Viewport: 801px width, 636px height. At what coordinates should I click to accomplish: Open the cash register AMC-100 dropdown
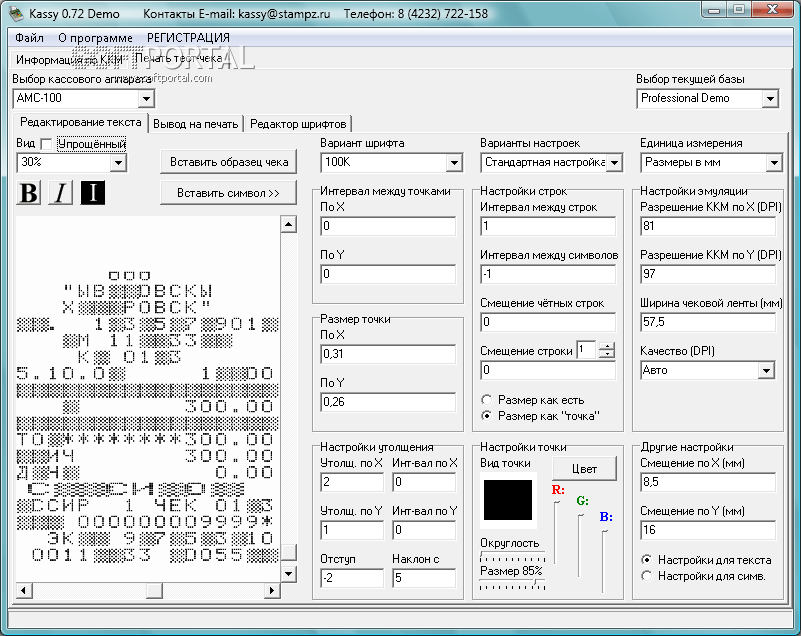[147, 99]
